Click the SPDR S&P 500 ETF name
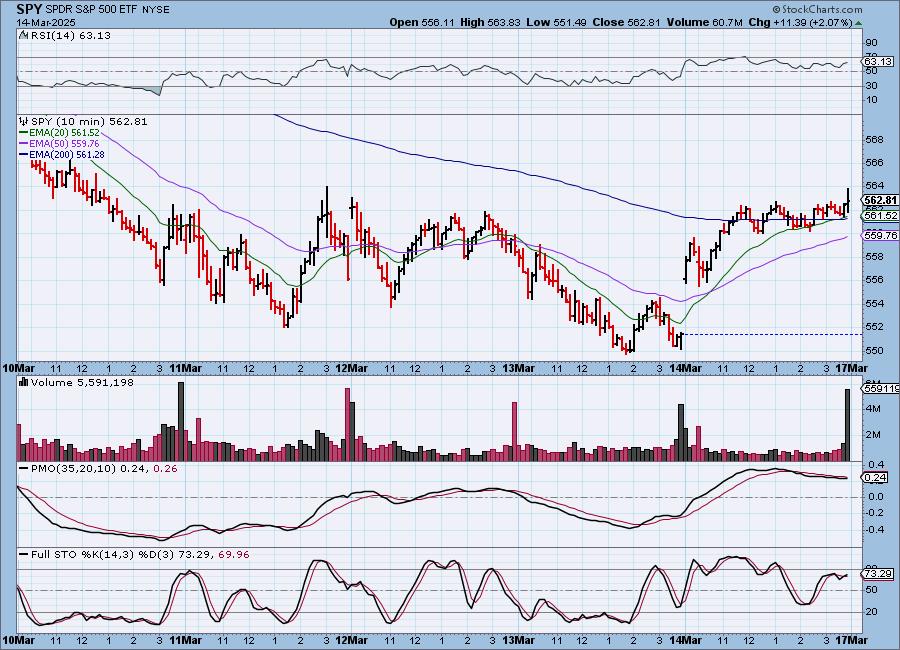 [89, 10]
